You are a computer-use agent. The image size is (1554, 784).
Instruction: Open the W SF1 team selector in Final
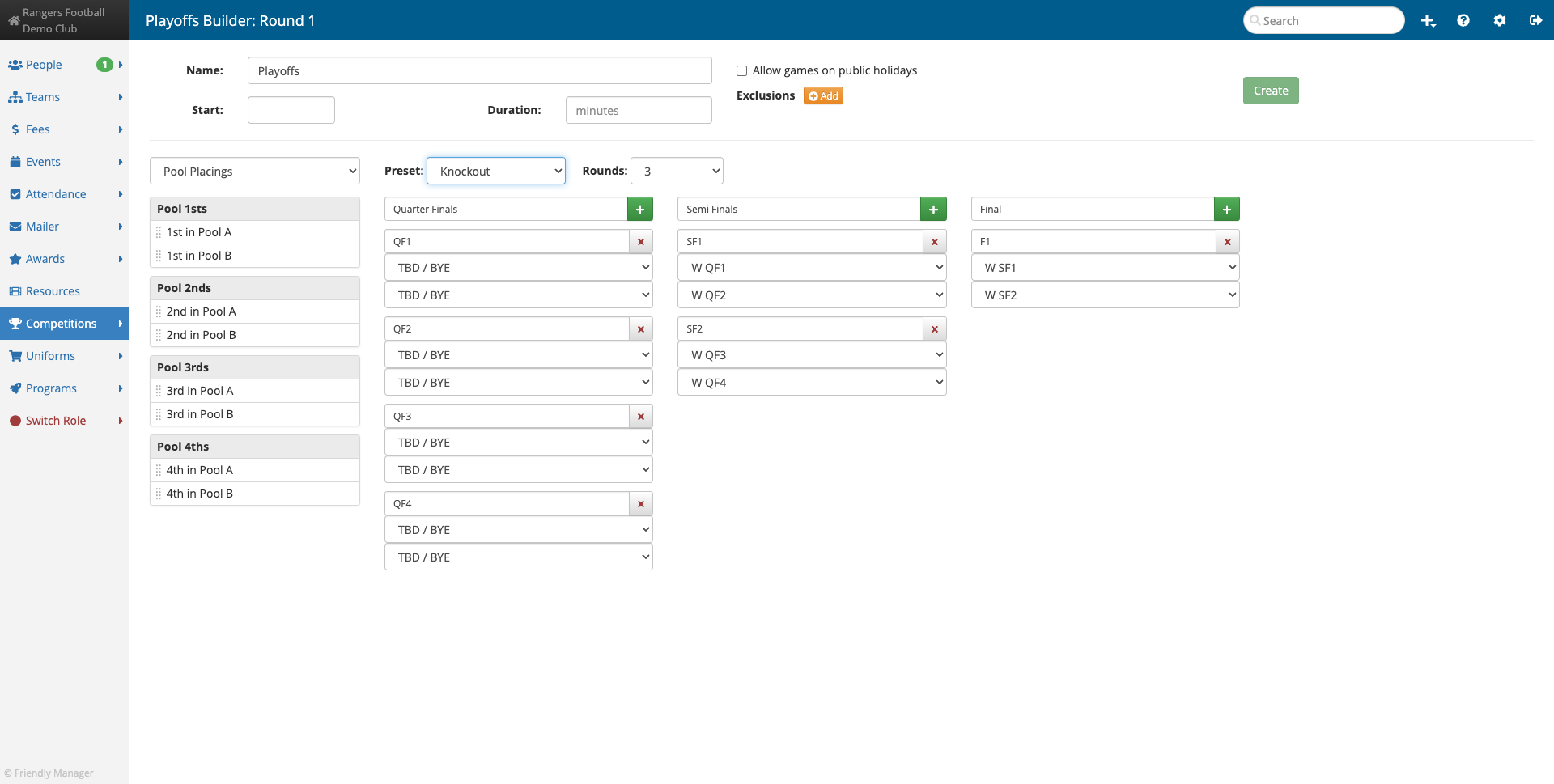1105,267
